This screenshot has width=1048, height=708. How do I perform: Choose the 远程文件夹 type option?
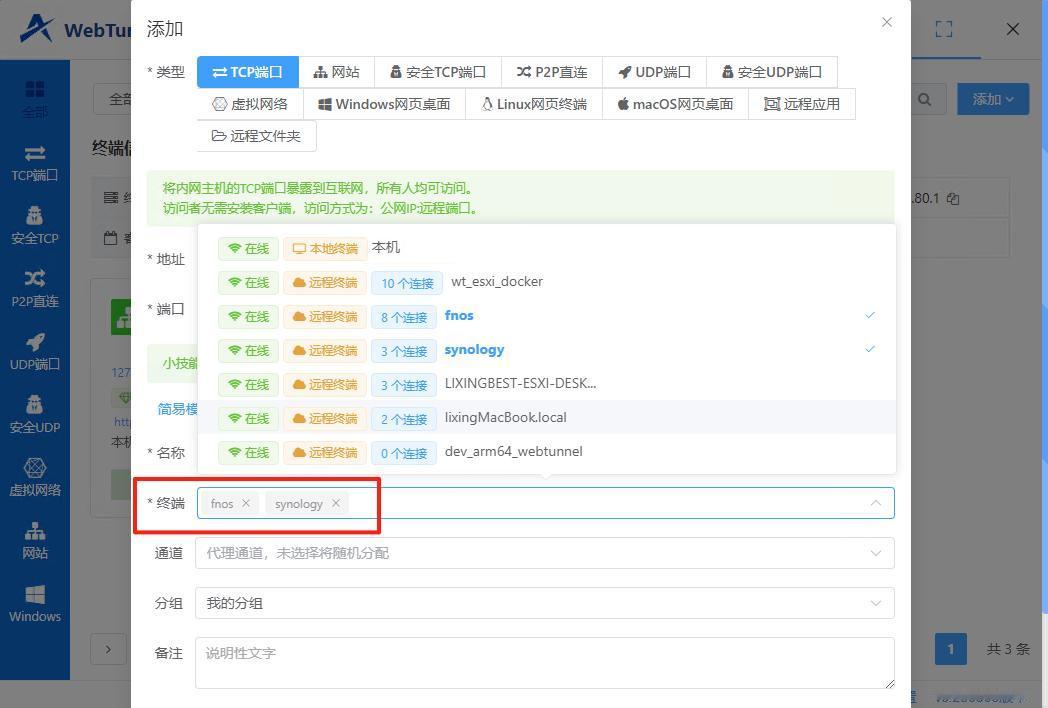tap(257, 136)
